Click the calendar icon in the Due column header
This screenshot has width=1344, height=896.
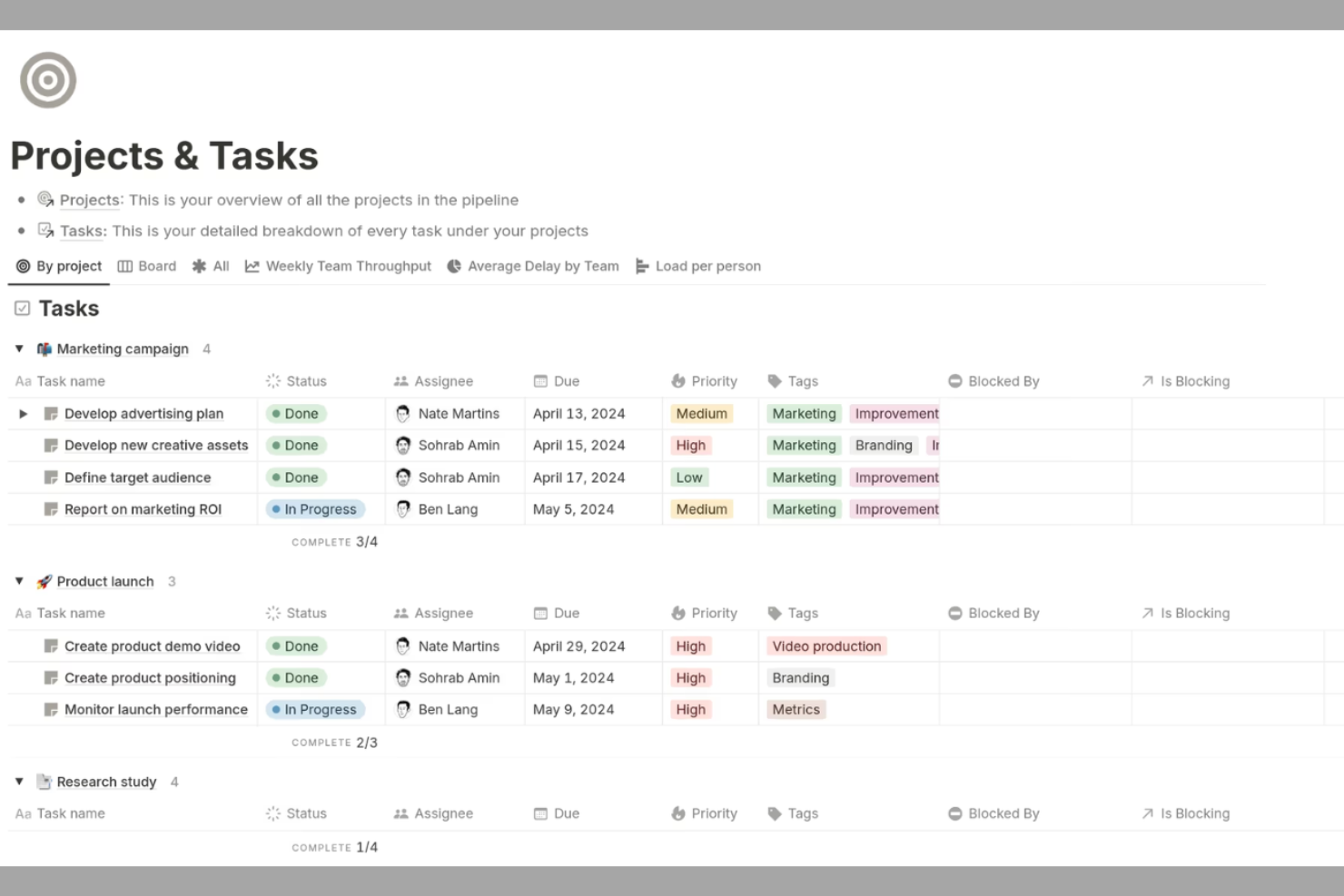pos(541,381)
